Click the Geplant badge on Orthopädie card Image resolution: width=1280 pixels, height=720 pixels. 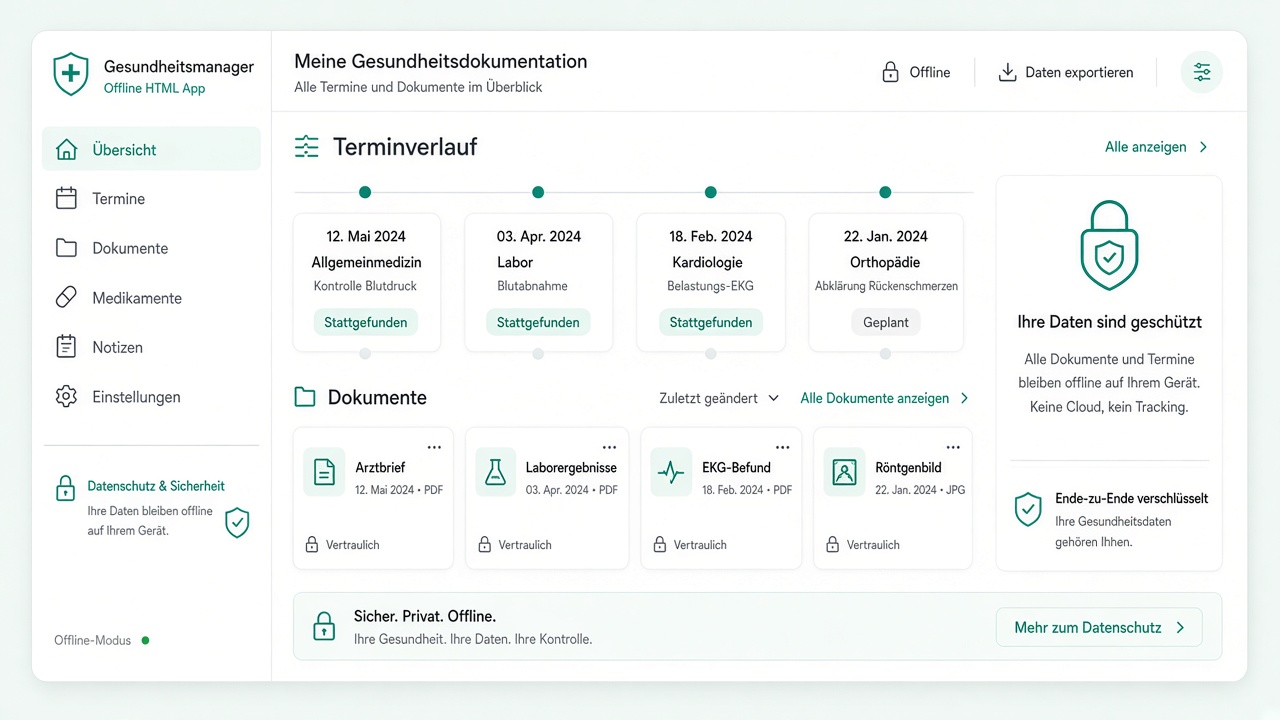tap(886, 322)
